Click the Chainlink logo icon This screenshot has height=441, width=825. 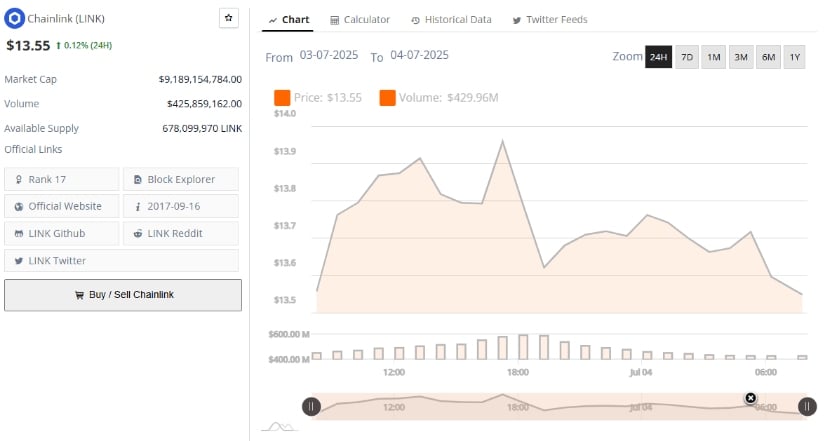pos(14,18)
